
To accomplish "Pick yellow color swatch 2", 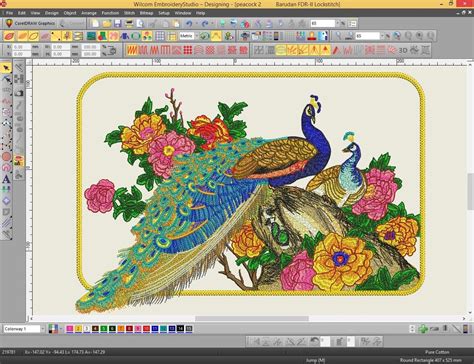I will [x=78, y=329].
